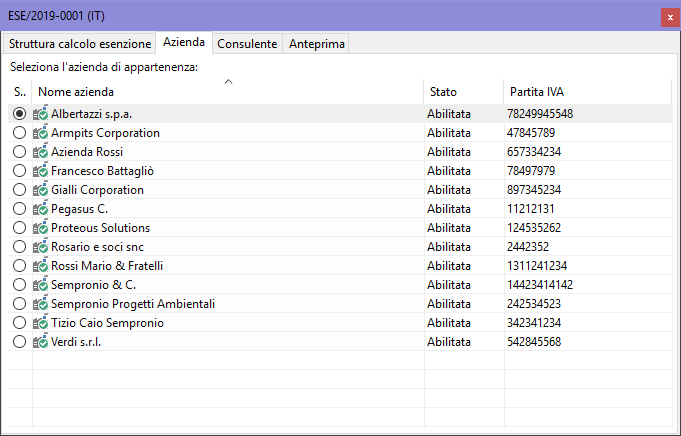Open the Anteprima tab
Screen dimensions: 681x436
[x=316, y=44]
